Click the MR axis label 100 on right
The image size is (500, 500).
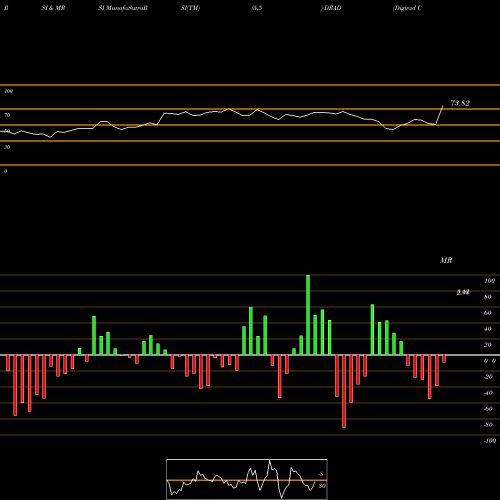489,281
